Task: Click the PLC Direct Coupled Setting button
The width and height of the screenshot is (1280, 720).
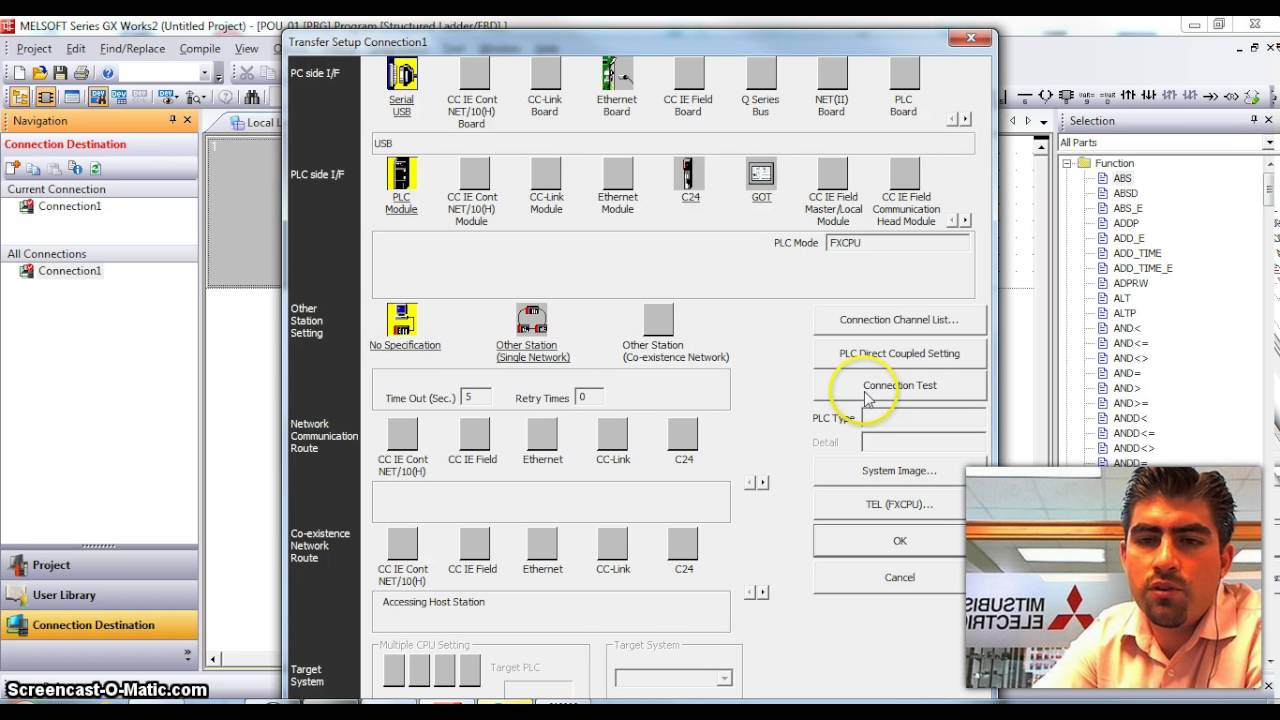Action: tap(899, 353)
